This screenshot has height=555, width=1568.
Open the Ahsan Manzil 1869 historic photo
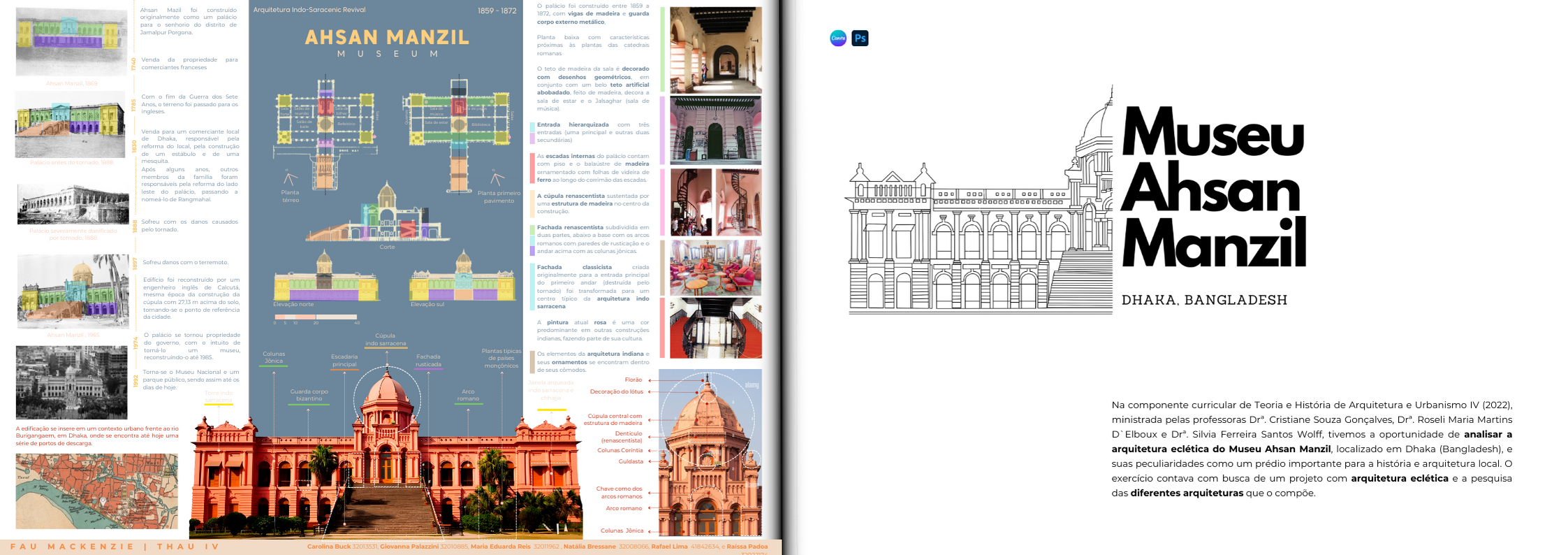pyautogui.click(x=71, y=42)
